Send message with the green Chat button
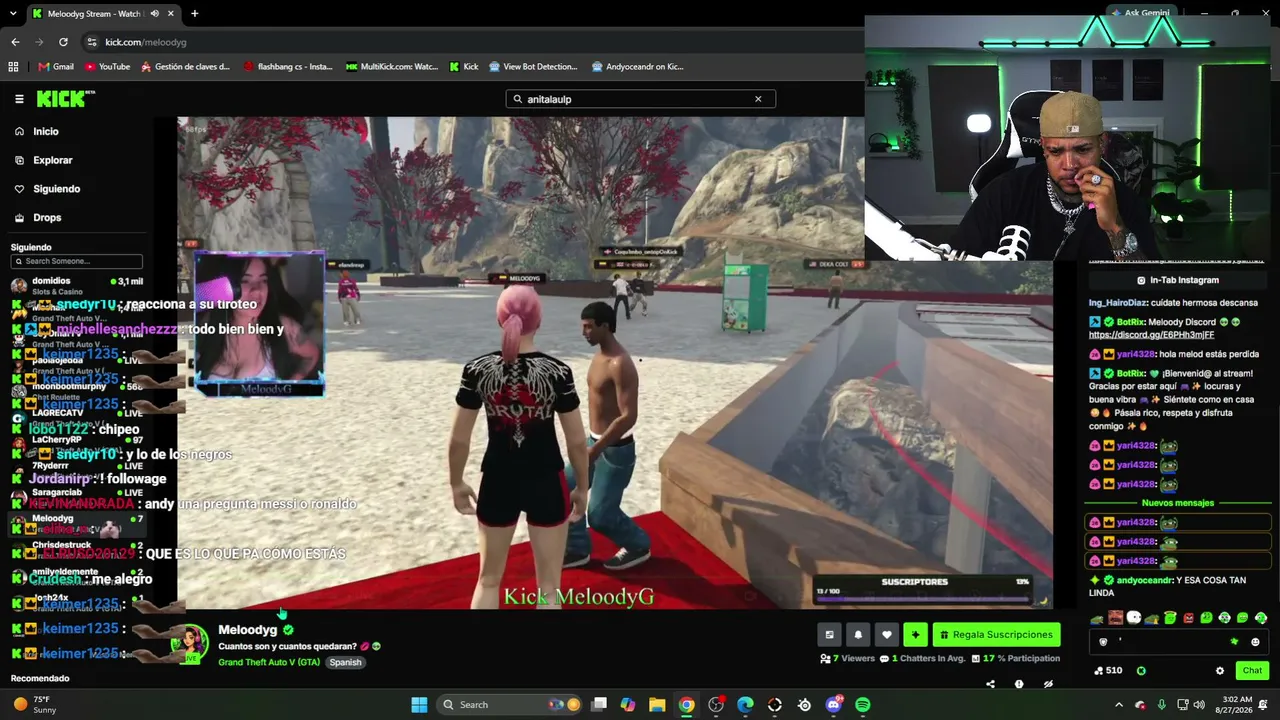Image resolution: width=1280 pixels, height=720 pixels. point(1252,671)
